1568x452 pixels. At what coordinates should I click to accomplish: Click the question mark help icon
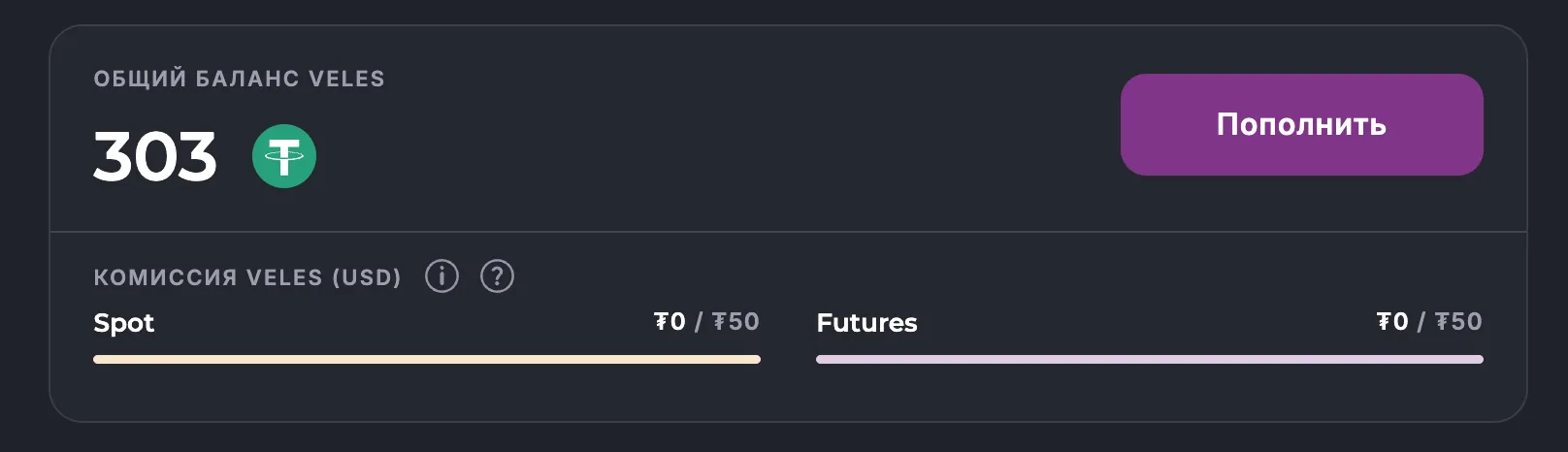coord(497,276)
